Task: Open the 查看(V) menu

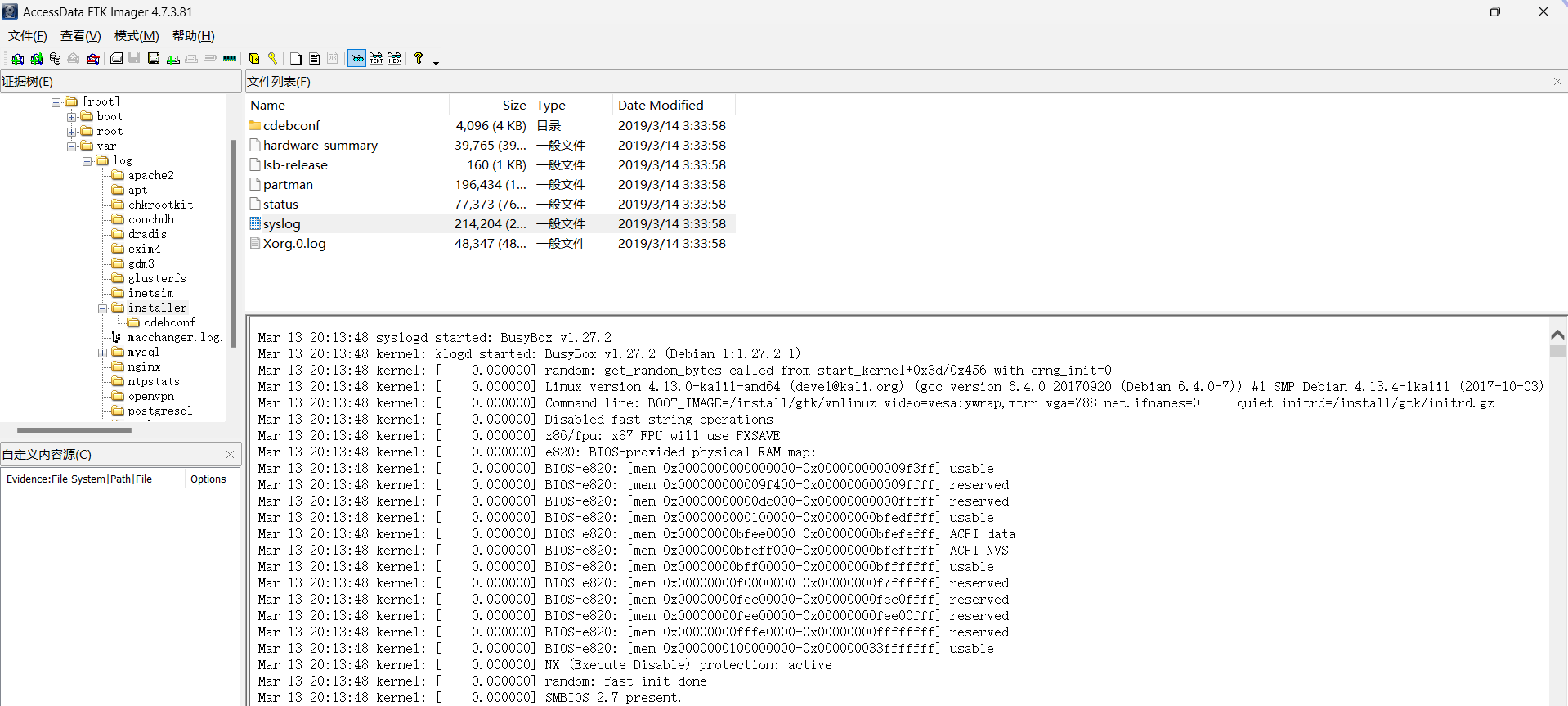Action: click(x=81, y=36)
